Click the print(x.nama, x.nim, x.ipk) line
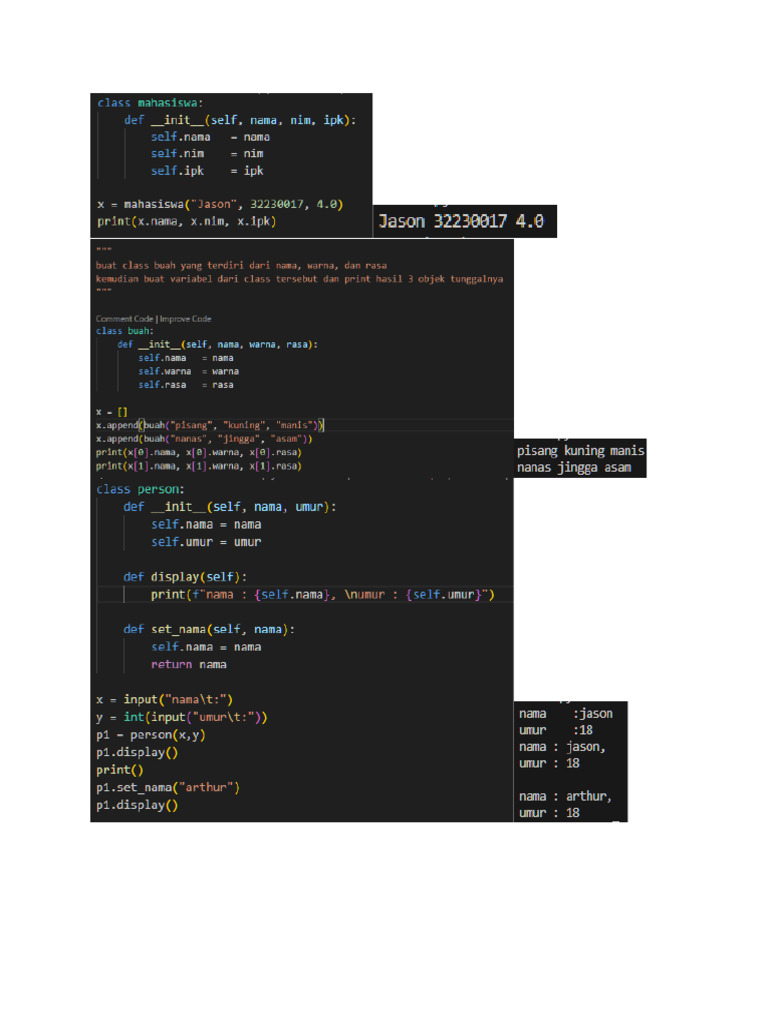Image resolution: width=768 pixels, height=1024 pixels. coord(186,221)
